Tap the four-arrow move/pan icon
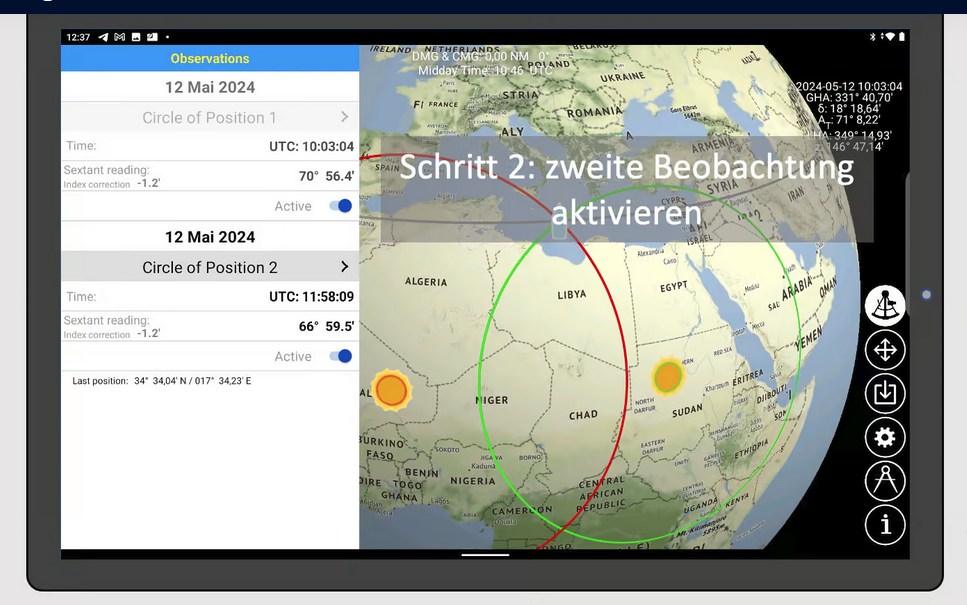 (885, 349)
